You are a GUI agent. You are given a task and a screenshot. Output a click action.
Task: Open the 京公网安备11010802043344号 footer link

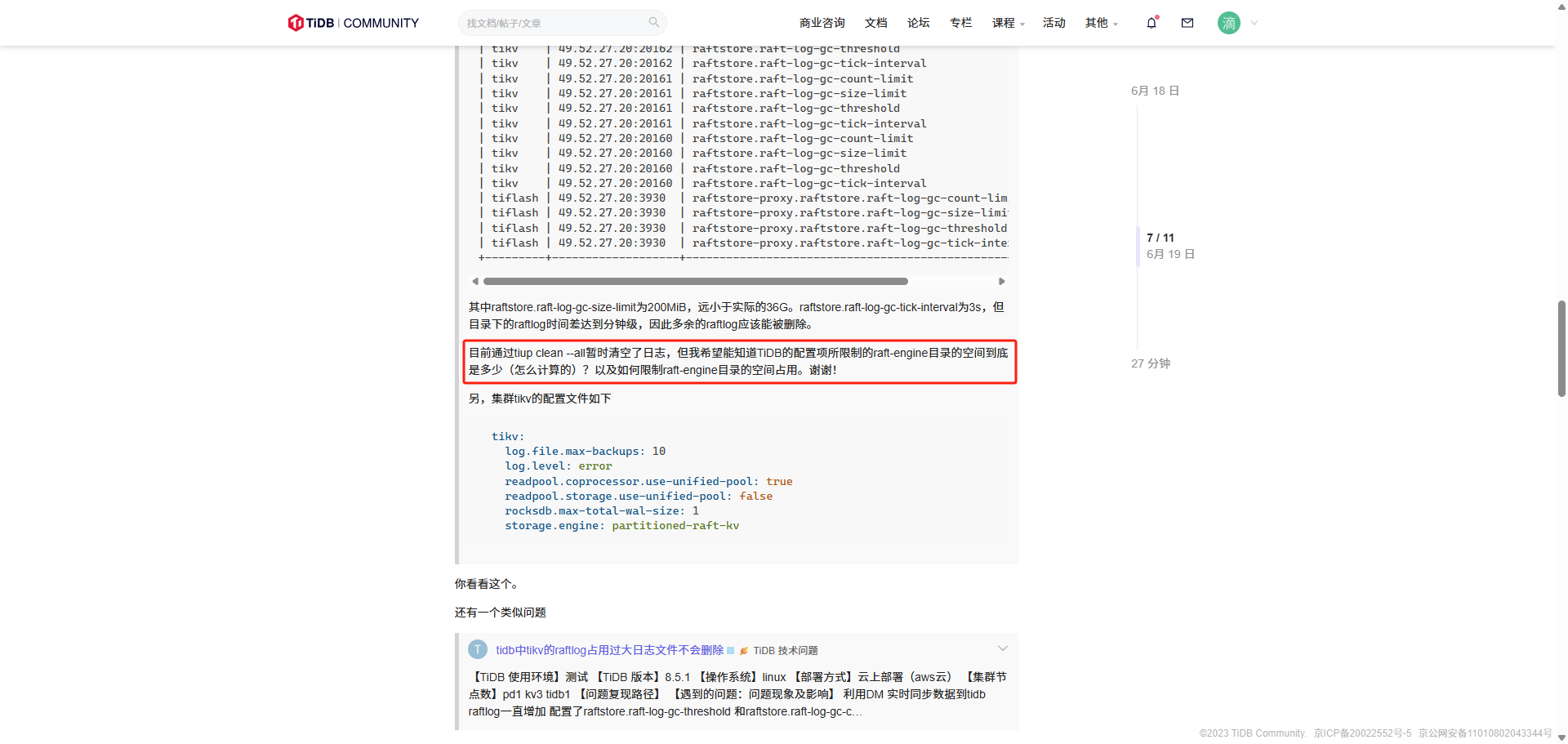coord(1485,733)
